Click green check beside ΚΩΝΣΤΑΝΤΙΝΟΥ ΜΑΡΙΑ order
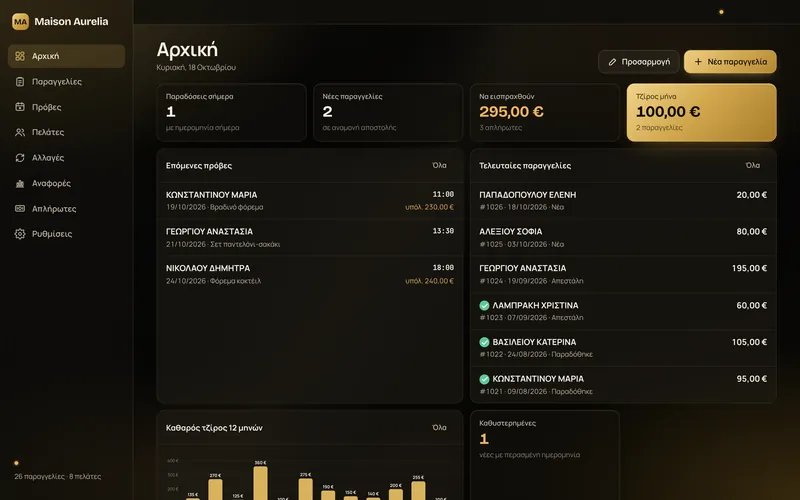 [x=484, y=379]
